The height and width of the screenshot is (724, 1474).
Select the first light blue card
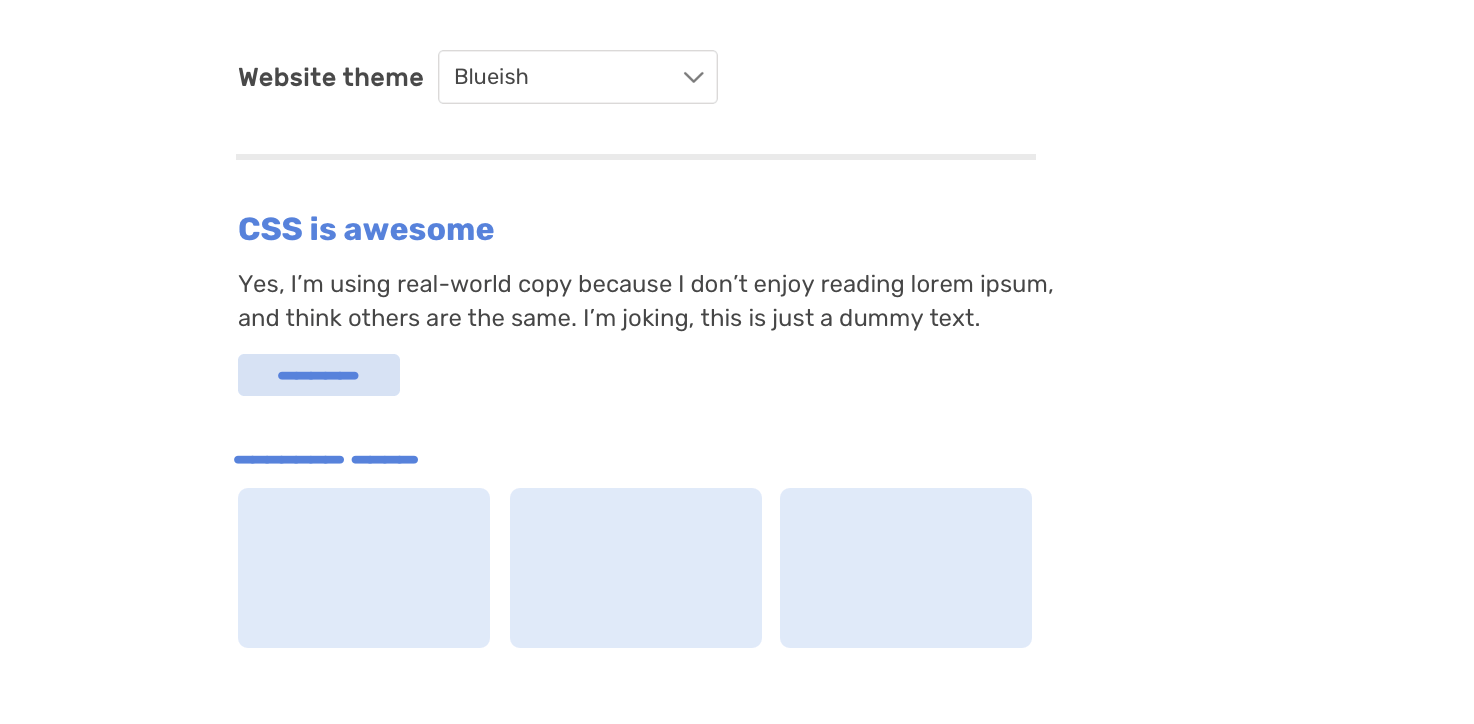[364, 568]
